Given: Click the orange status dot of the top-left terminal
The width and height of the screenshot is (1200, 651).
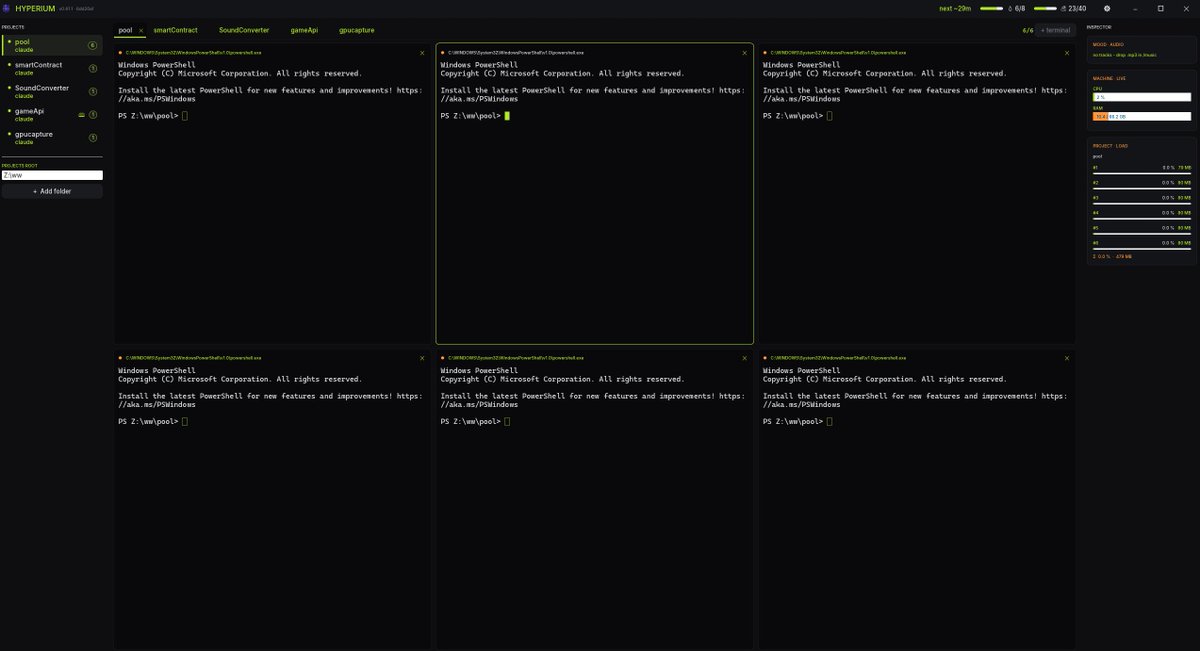Looking at the screenshot, I should pos(120,52).
